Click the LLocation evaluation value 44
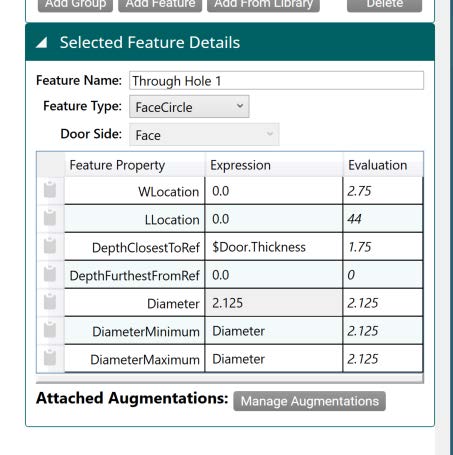 pos(354,219)
